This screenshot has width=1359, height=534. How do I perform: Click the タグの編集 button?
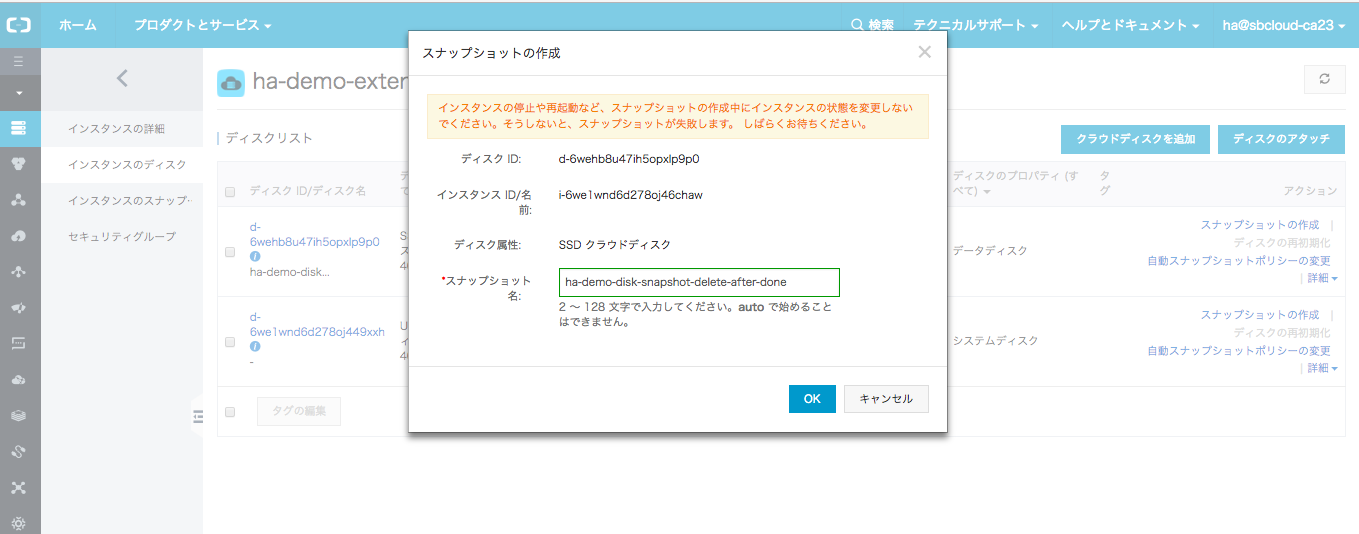coord(299,411)
